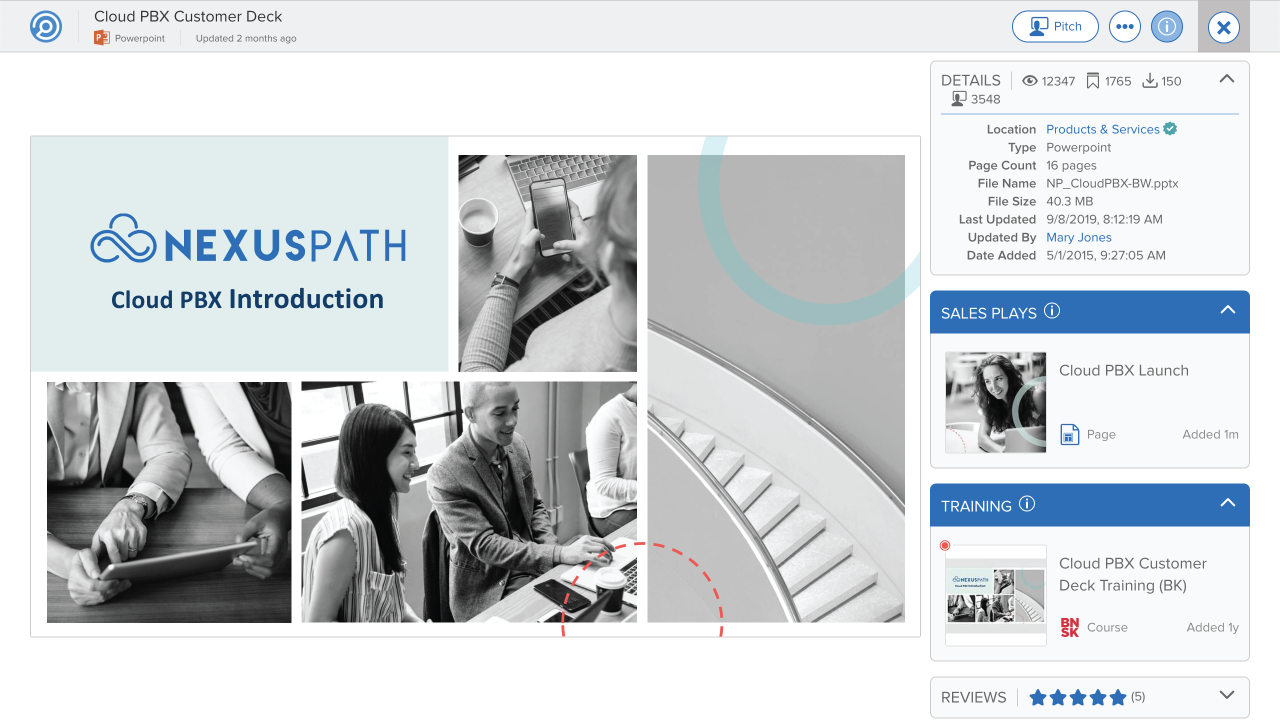
Task: Open the more options ellipsis menu
Action: pos(1125,27)
